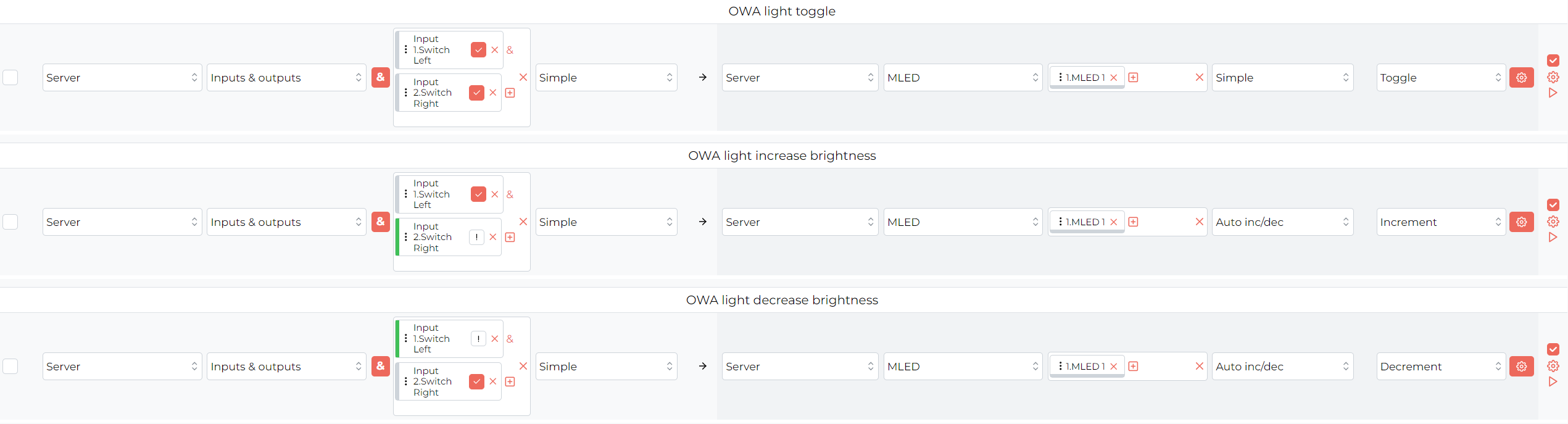Add output plus icon beside 1.MLED 1 in increase rule
1568x424 pixels.
click(x=1133, y=222)
